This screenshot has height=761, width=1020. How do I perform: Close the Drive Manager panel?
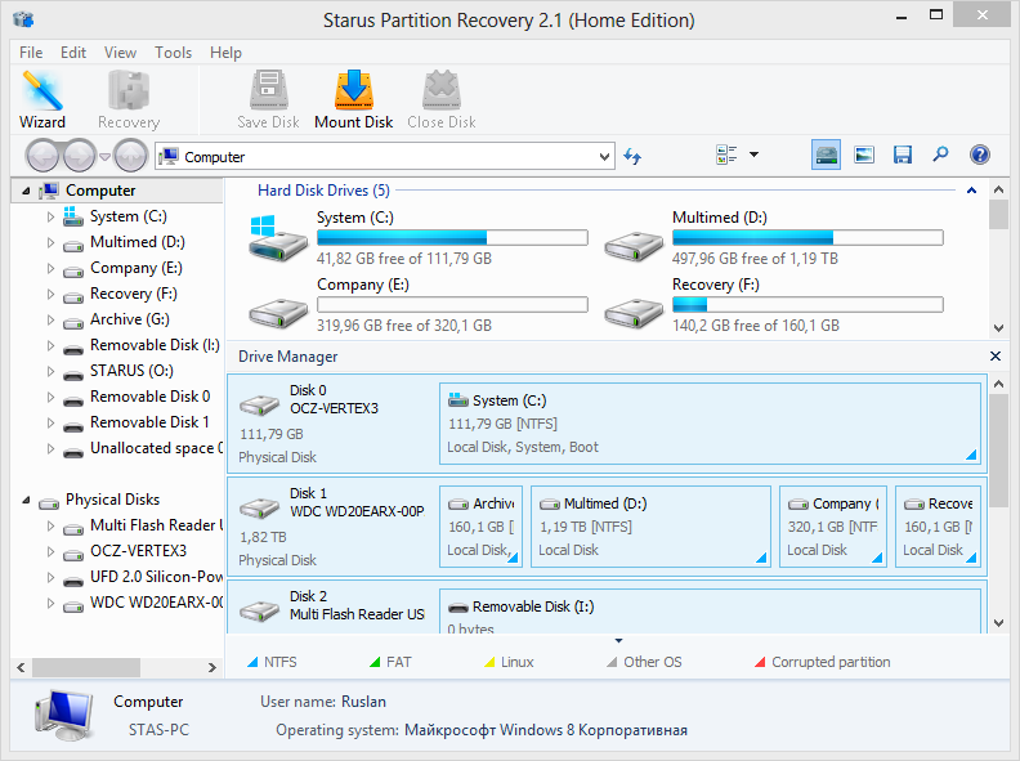click(995, 356)
